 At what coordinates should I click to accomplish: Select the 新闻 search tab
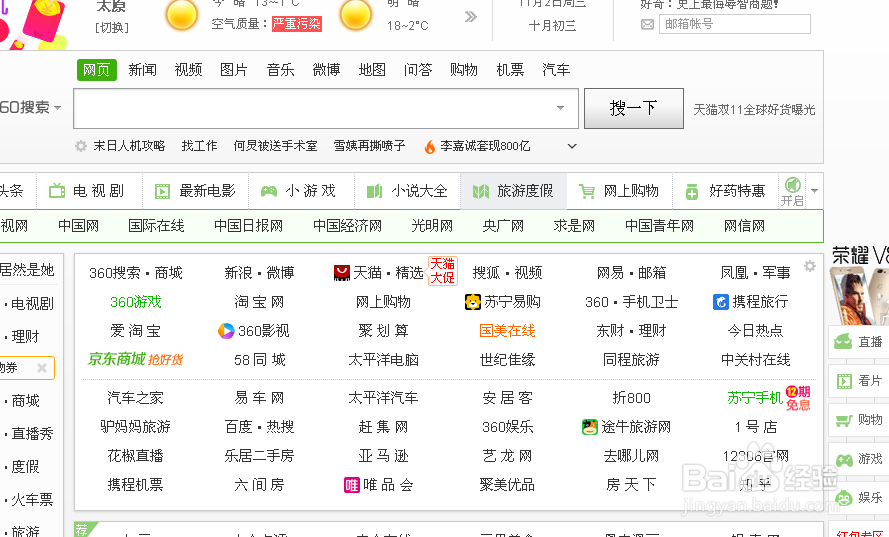(x=142, y=70)
